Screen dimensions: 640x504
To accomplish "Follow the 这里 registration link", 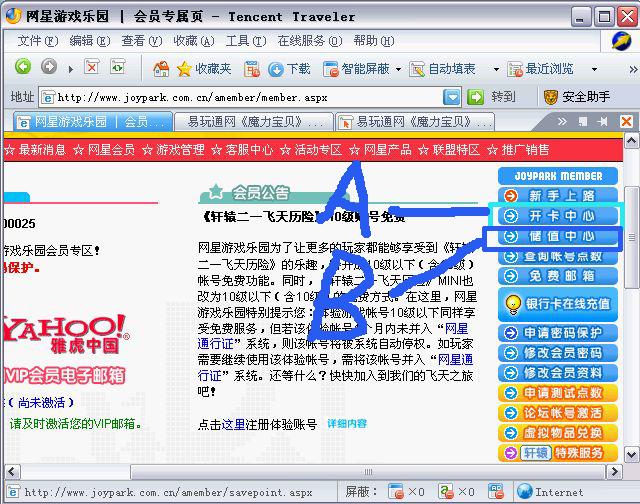I will point(233,424).
